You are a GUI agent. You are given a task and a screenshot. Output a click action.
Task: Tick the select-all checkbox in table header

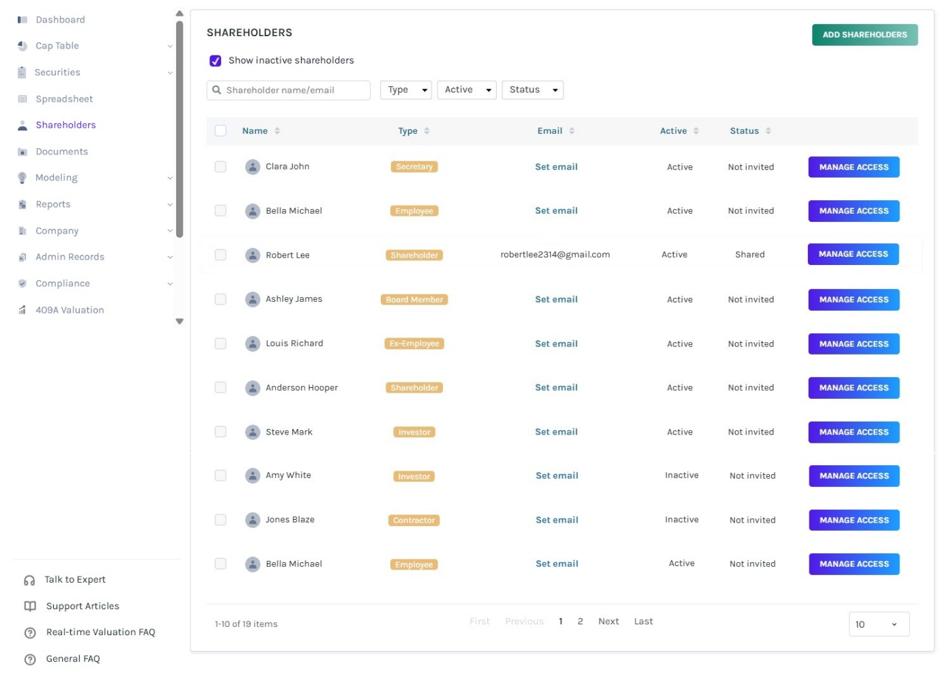[x=220, y=131]
